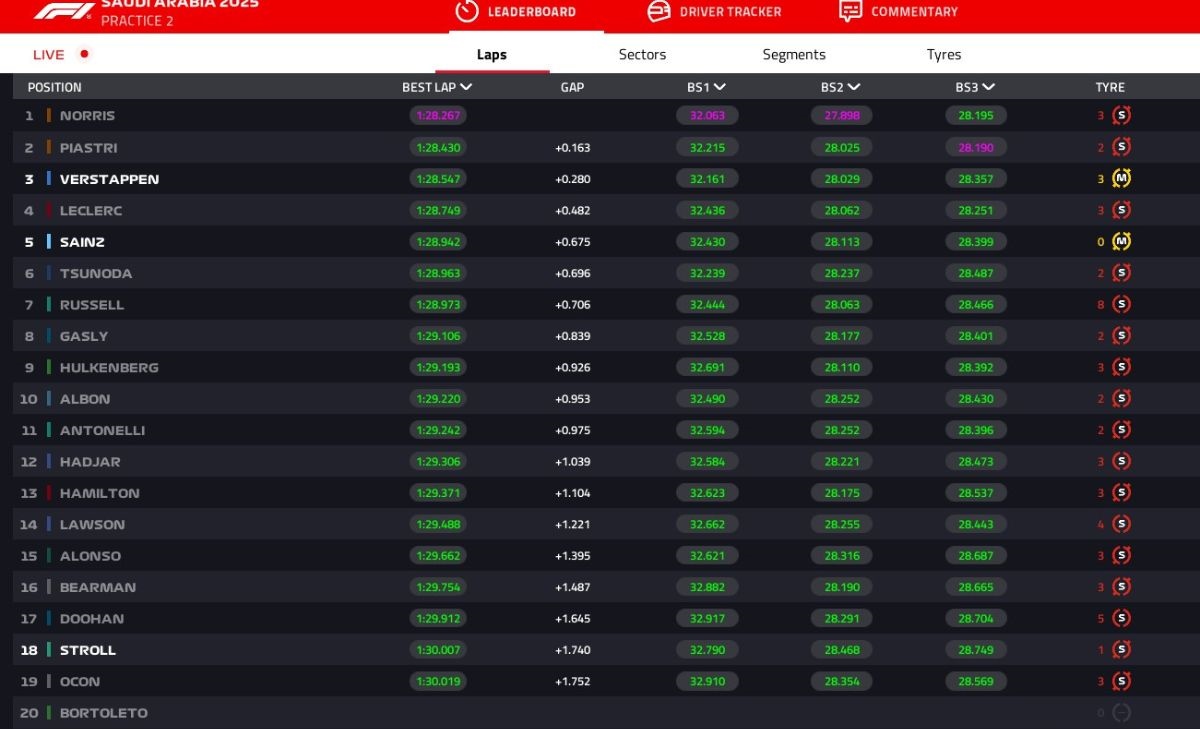1200x729 pixels.
Task: Open the BS1 column dropdown
Action: (720, 88)
